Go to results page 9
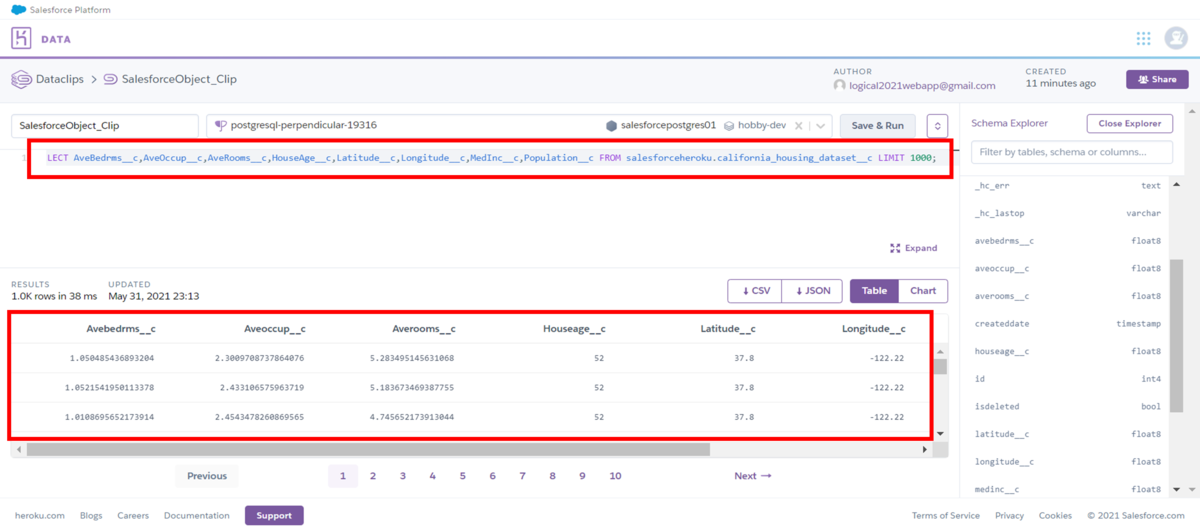The height and width of the screenshot is (532, 1200). (582, 476)
